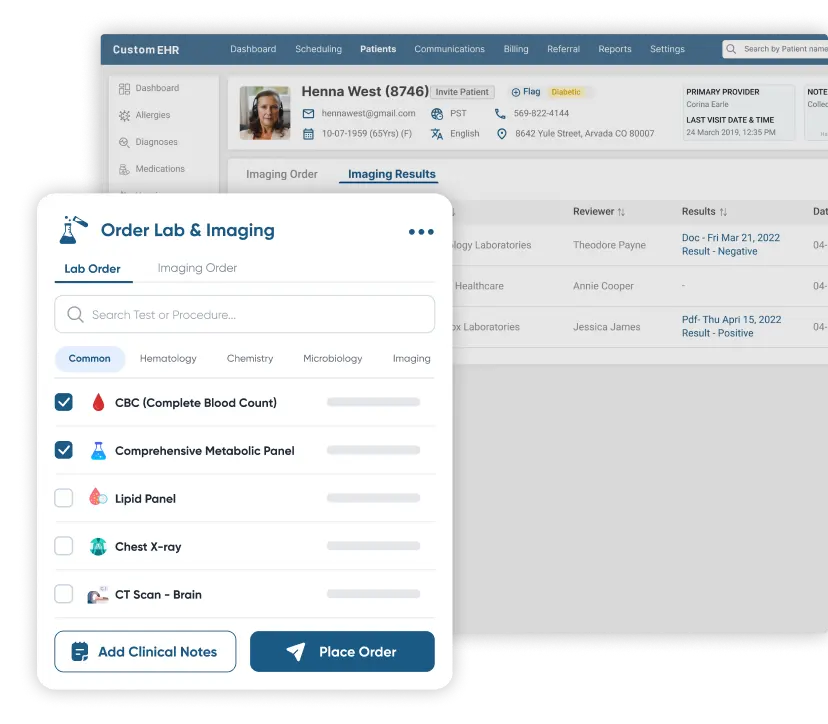Open the Imaging Results tab

[x=392, y=174]
